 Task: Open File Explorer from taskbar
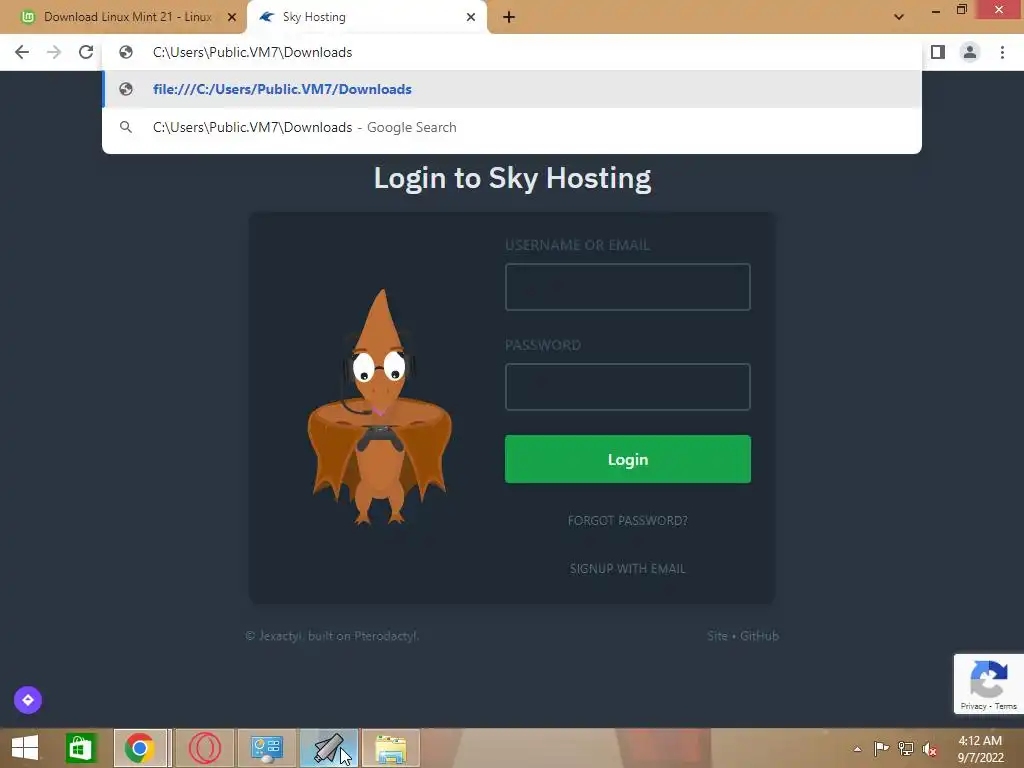click(x=391, y=748)
